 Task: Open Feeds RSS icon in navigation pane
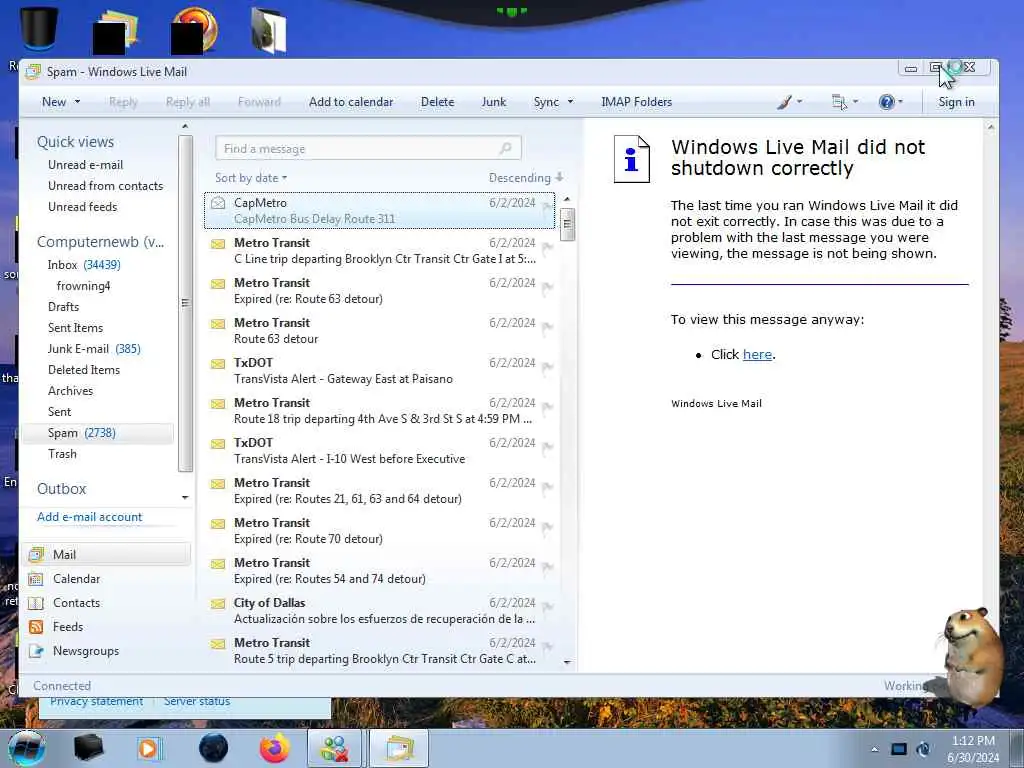[37, 627]
